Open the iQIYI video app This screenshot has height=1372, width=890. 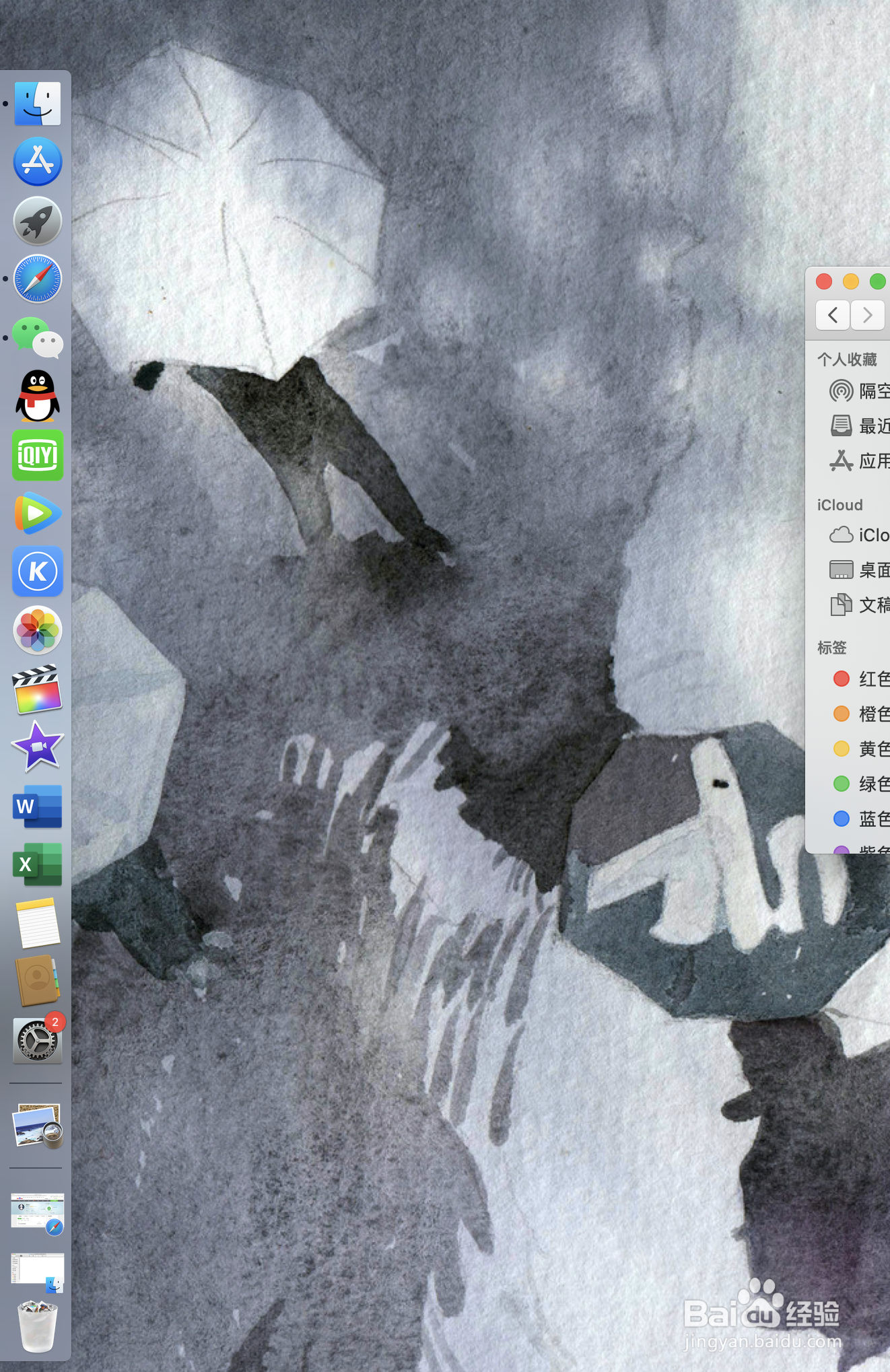coord(38,455)
